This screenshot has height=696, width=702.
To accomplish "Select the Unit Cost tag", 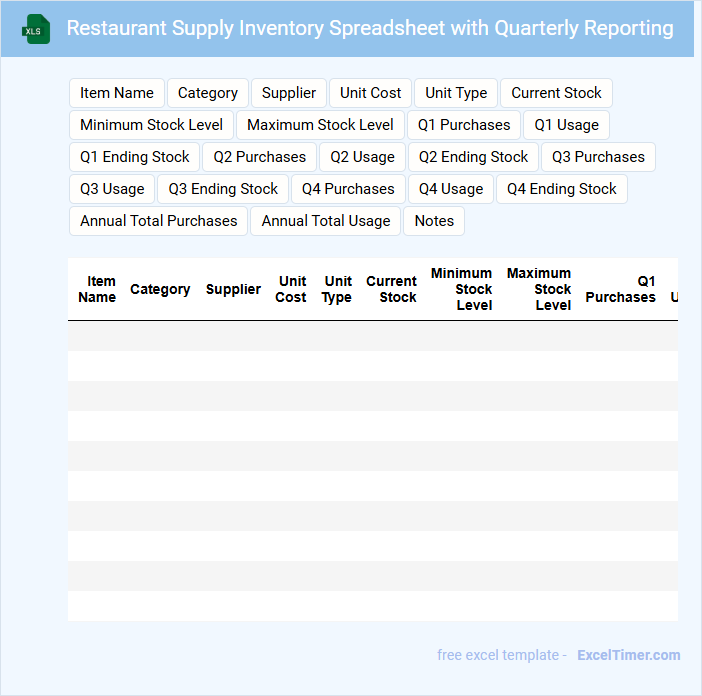I will (370, 93).
